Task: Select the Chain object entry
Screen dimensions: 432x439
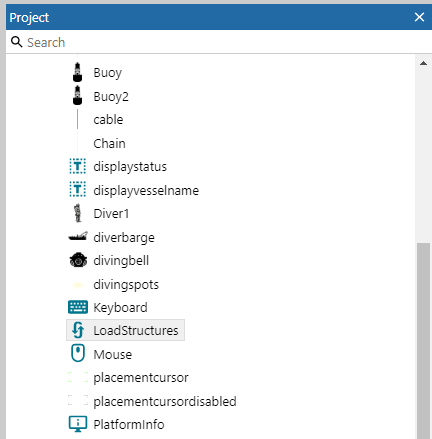Action: pyautogui.click(x=109, y=144)
